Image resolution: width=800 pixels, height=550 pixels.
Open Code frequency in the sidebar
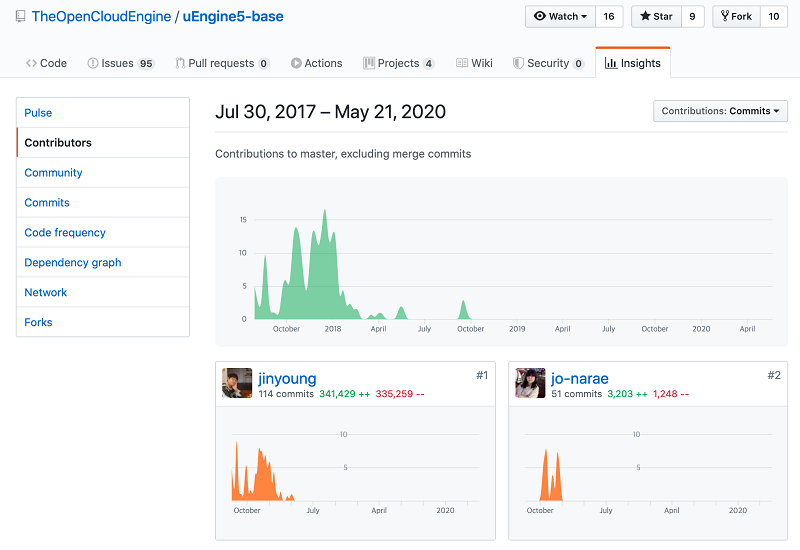click(x=103, y=233)
